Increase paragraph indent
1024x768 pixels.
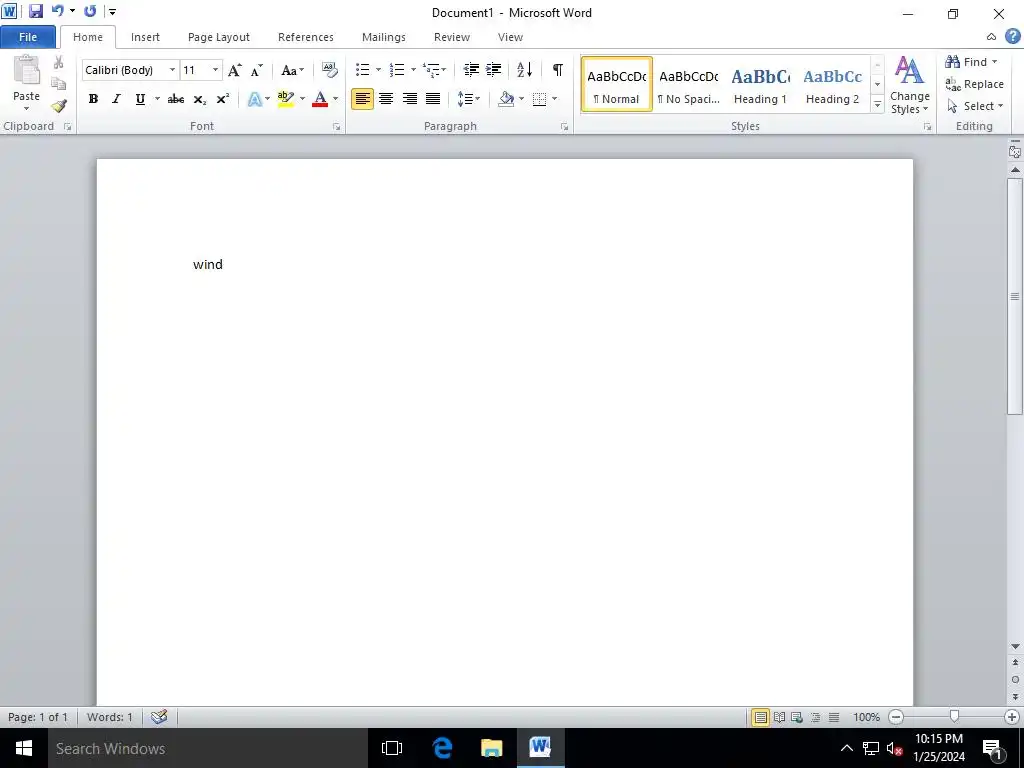point(494,70)
